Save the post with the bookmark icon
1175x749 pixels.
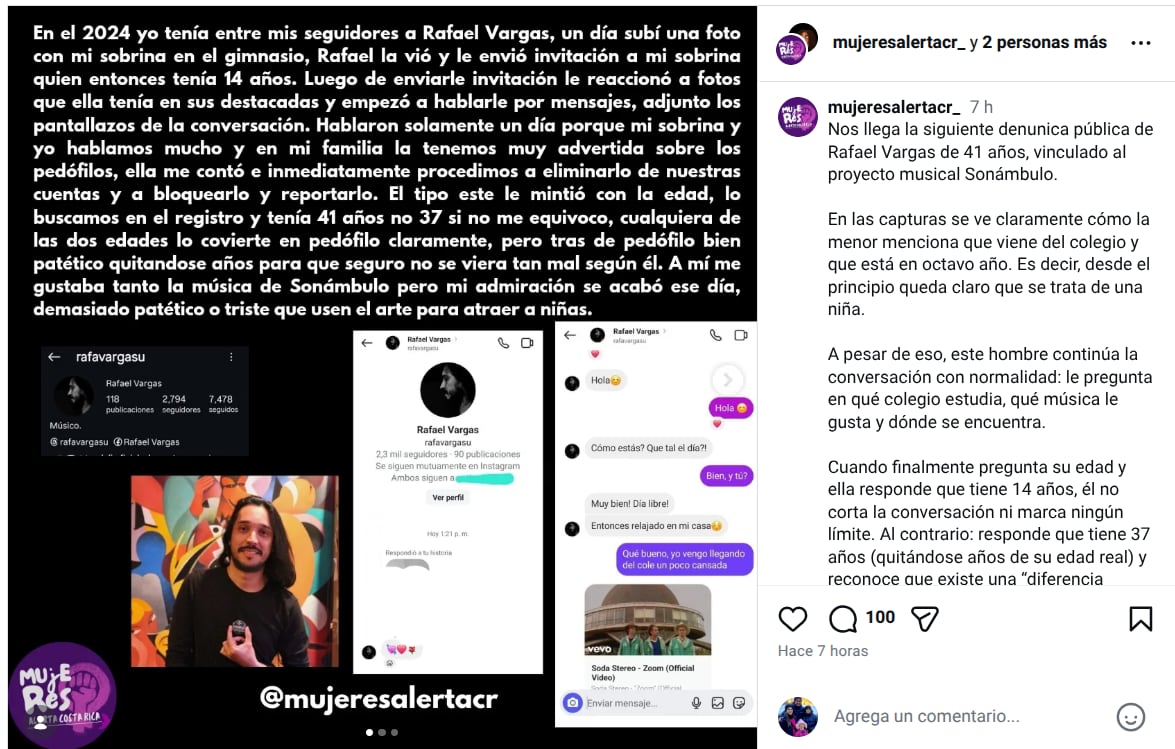[1140, 619]
